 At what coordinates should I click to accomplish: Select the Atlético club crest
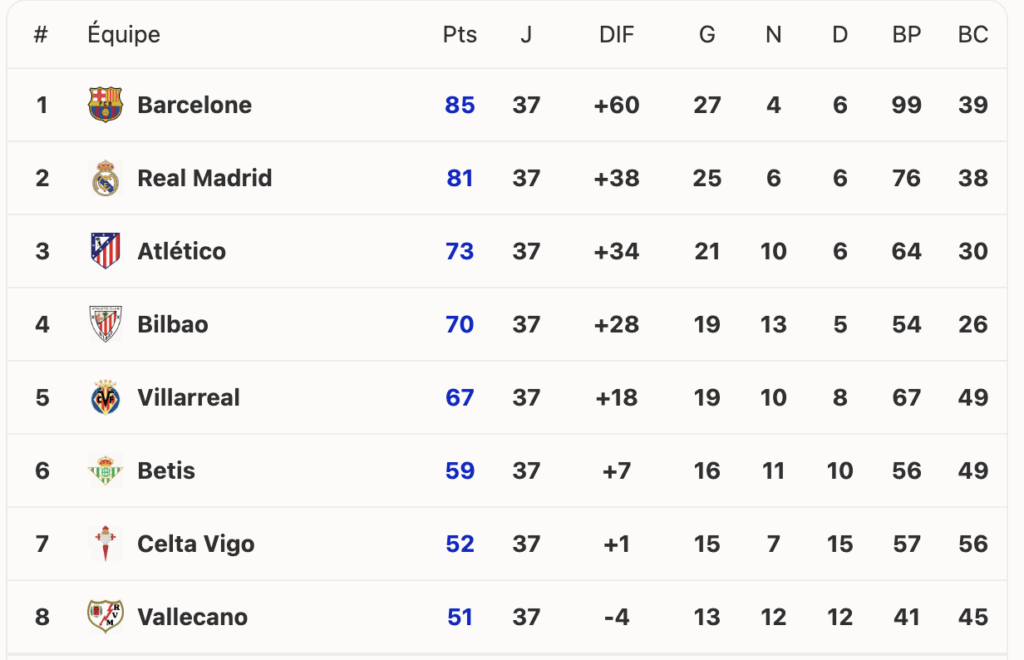coord(105,251)
